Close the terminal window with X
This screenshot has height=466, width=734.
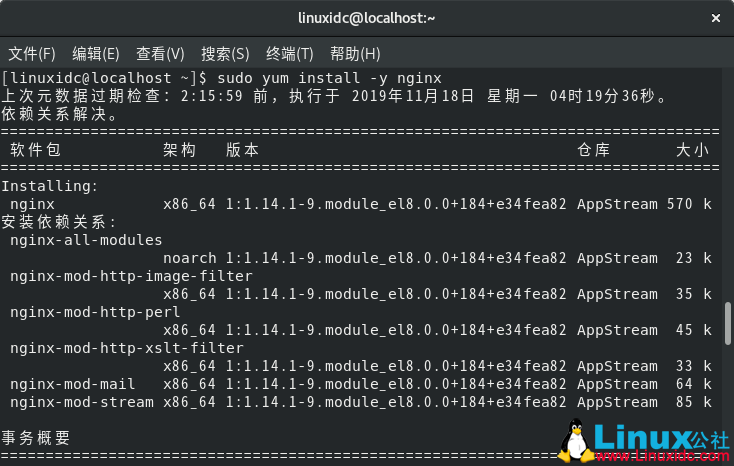pos(716,18)
